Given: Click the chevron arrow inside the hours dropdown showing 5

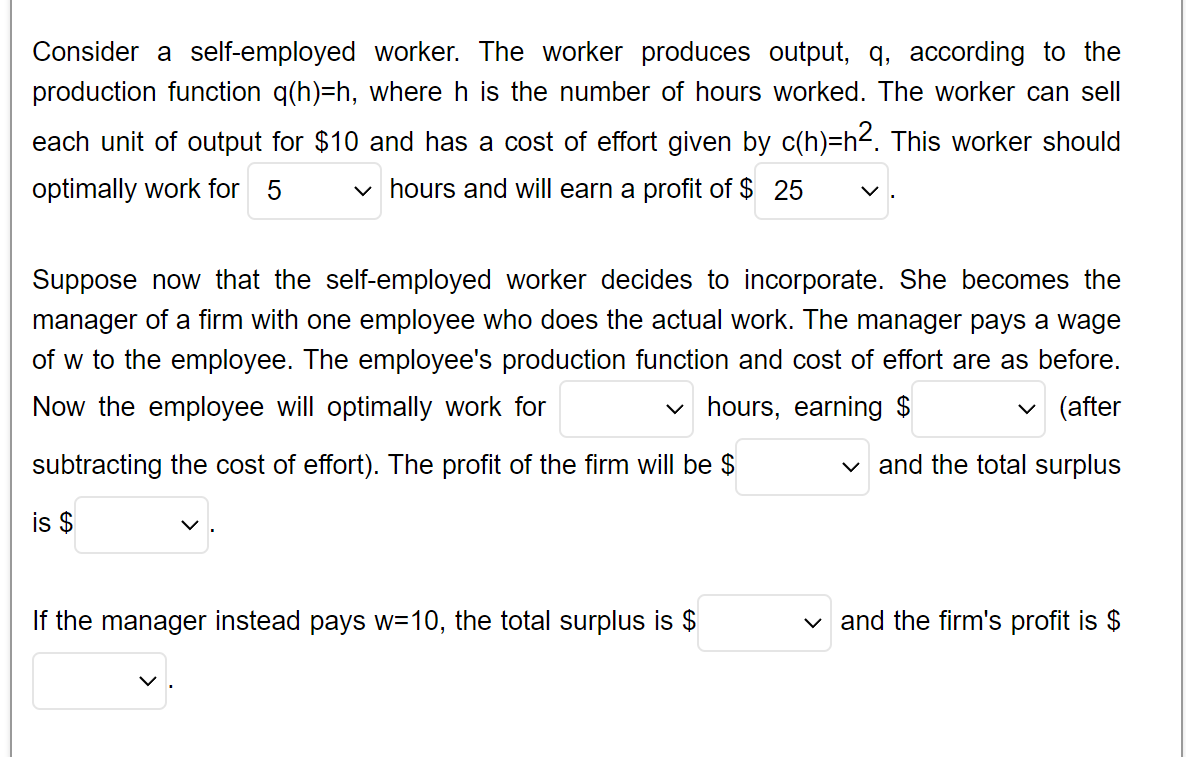Looking at the screenshot, I should point(363,190).
